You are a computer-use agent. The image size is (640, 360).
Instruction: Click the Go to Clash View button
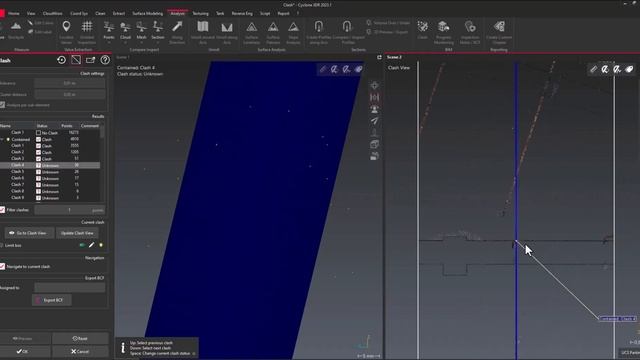click(29, 233)
